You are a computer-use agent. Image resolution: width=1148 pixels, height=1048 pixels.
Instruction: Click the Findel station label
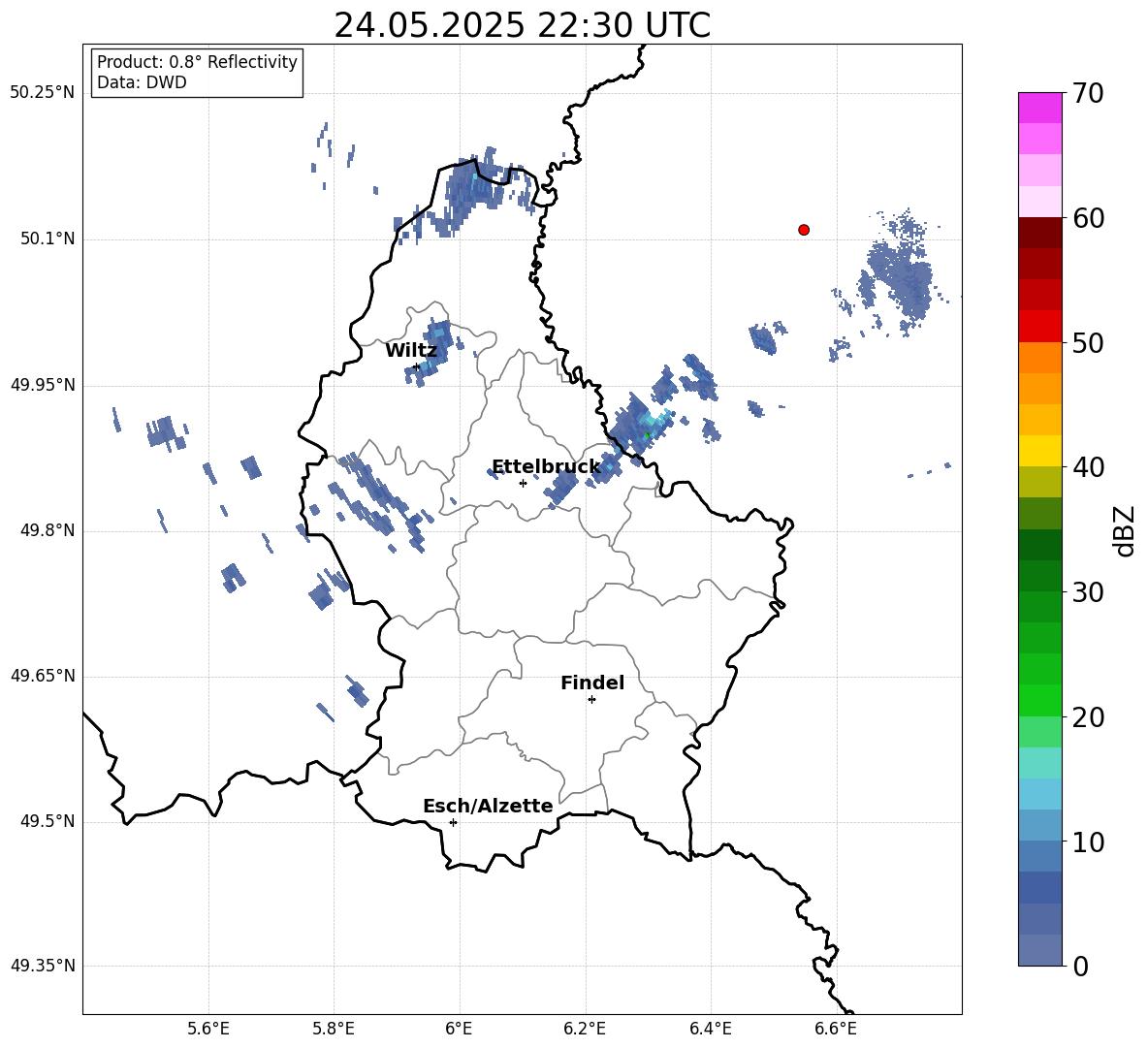[x=592, y=683]
